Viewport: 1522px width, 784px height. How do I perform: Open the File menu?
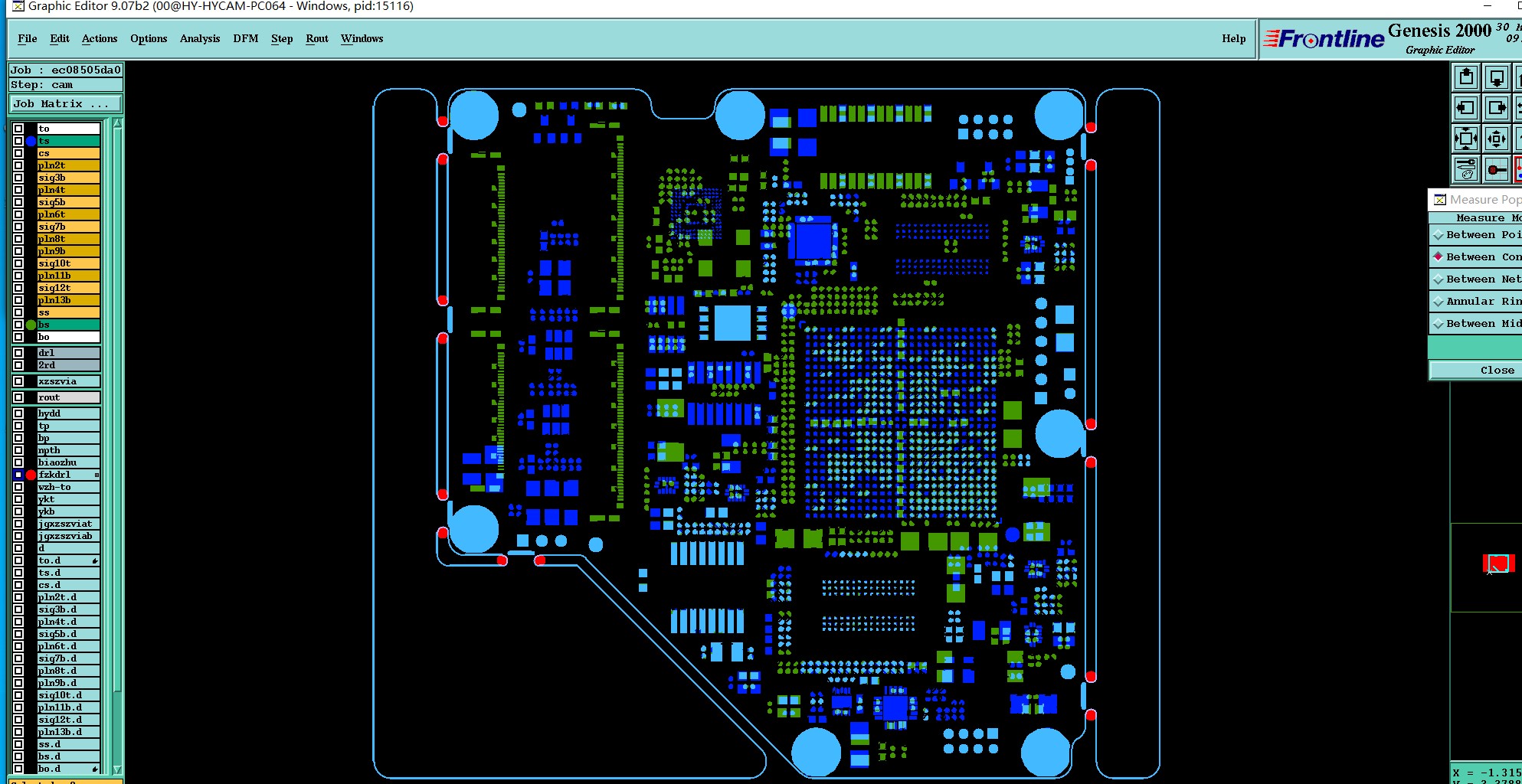(x=28, y=38)
